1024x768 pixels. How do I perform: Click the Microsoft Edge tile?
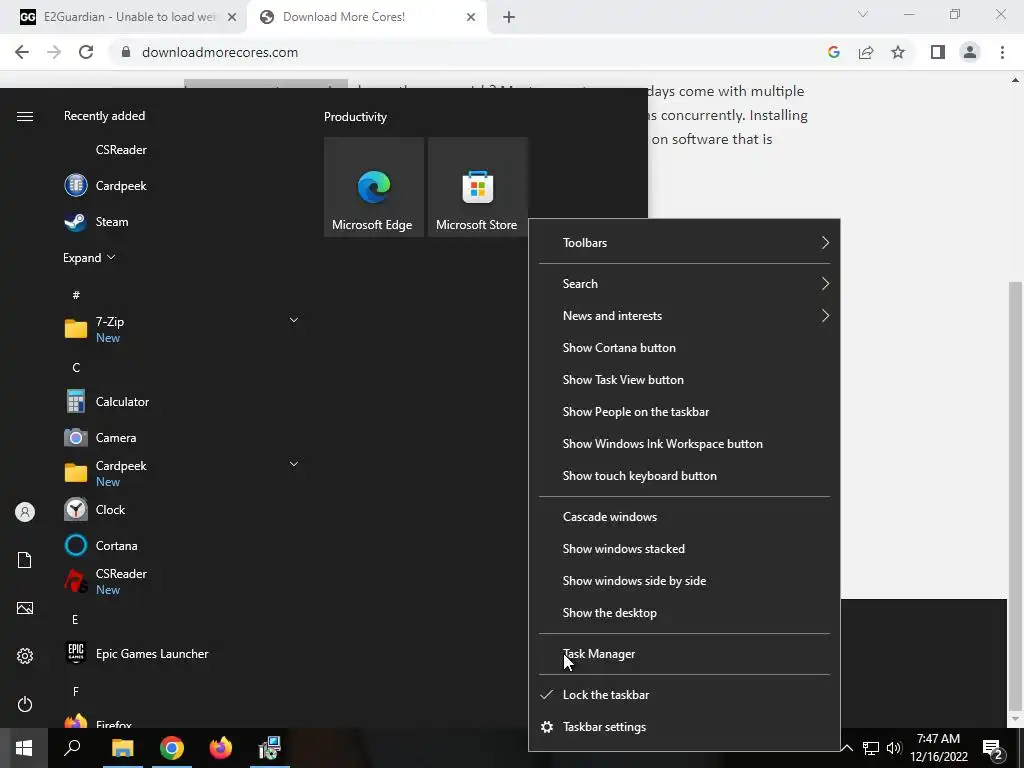[x=373, y=187]
